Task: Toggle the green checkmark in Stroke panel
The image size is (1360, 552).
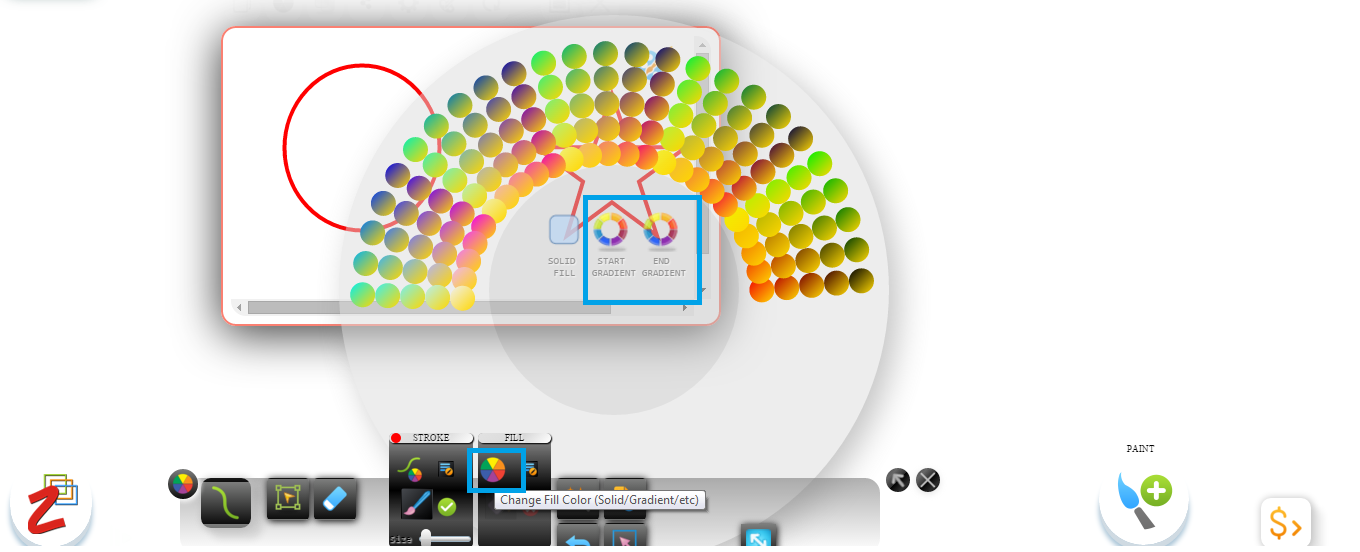Action: click(x=447, y=507)
